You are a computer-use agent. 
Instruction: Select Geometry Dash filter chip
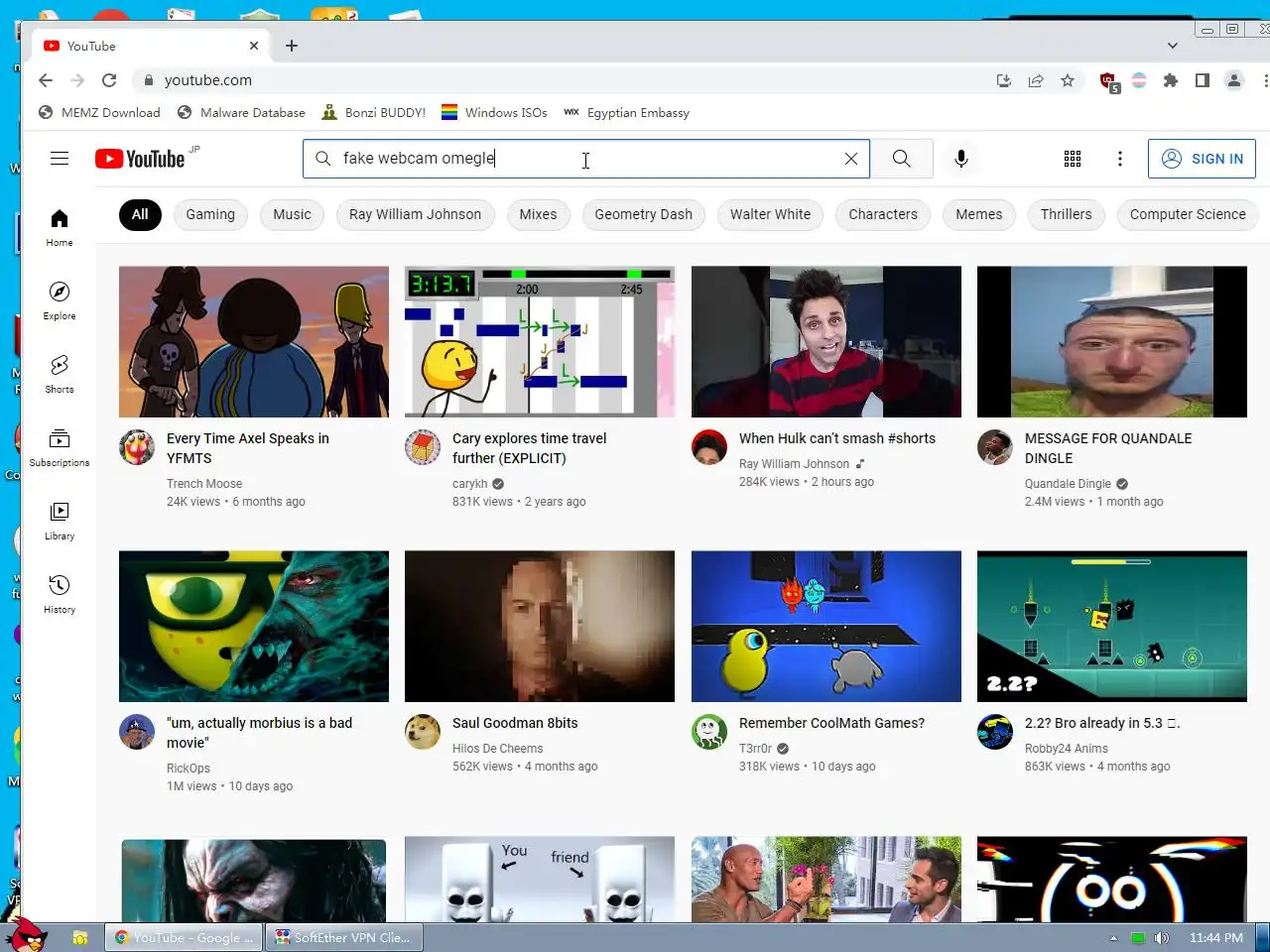pos(644,214)
